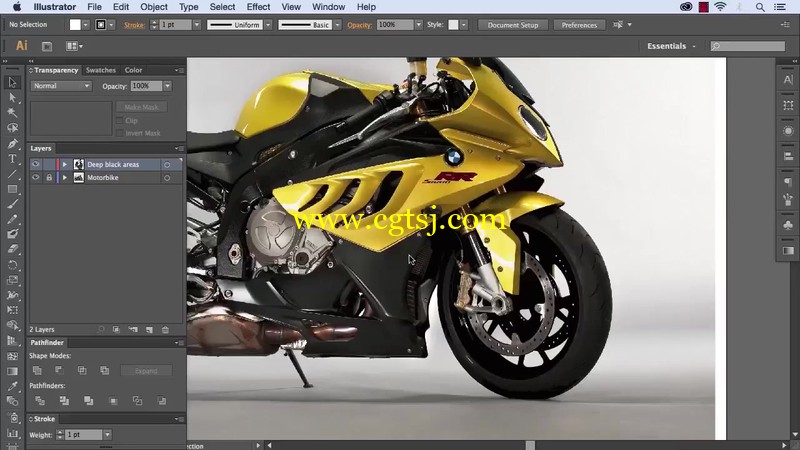Viewport: 800px width, 450px height.
Task: Click Create New Layer icon in Layers panel
Action: coord(149,330)
